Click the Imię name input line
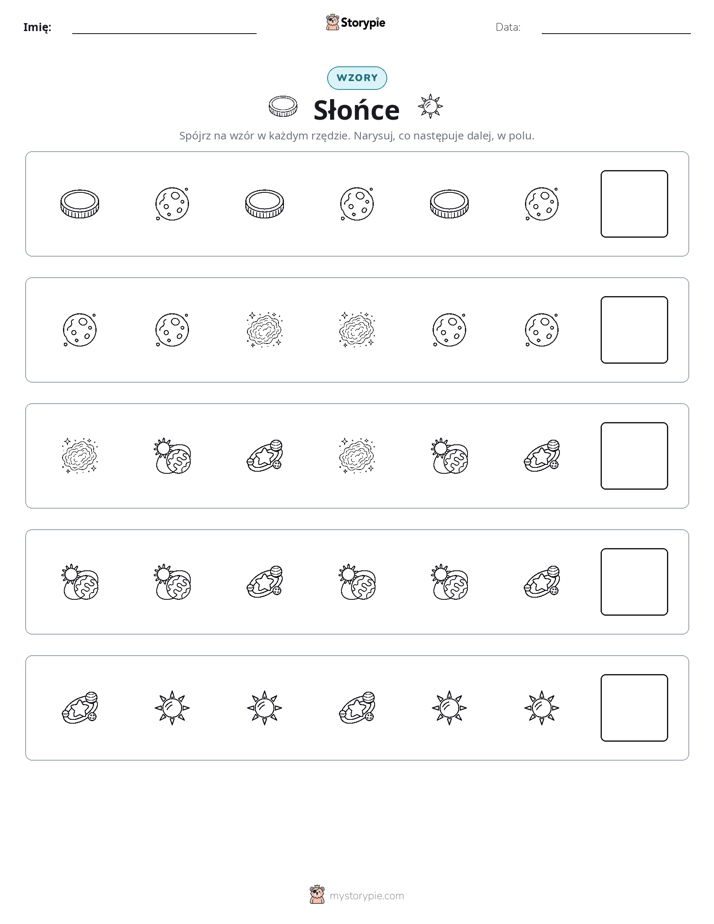The height and width of the screenshot is (924, 714). pos(164,28)
